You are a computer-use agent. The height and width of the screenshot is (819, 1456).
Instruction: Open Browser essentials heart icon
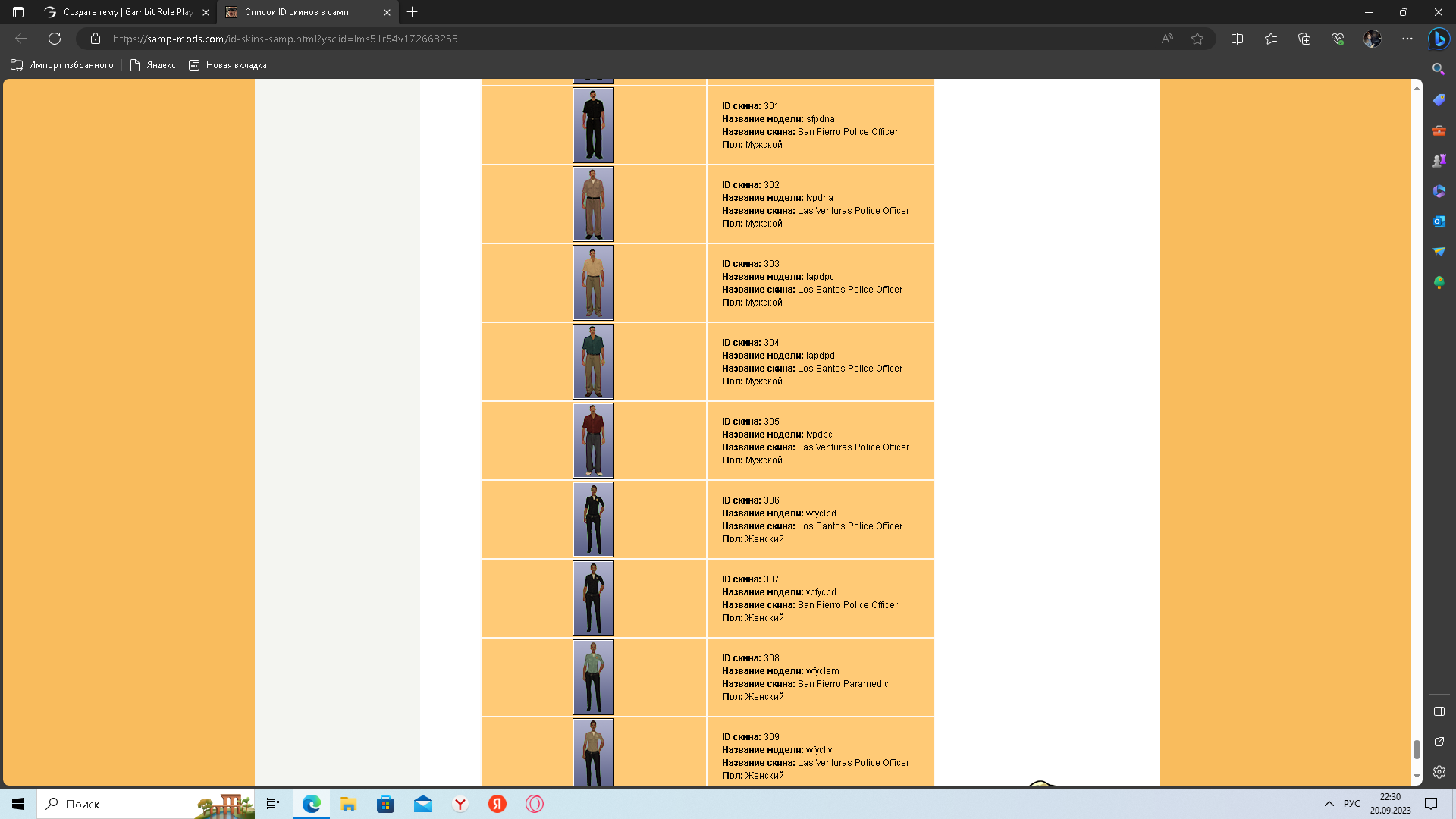[1338, 39]
